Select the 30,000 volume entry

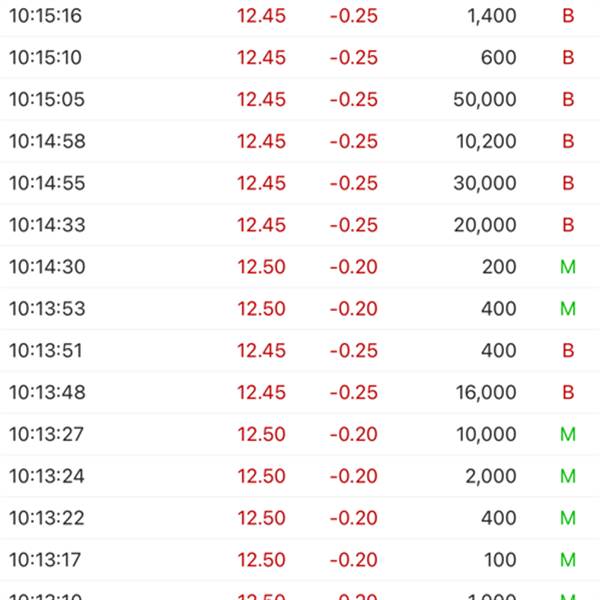485,183
